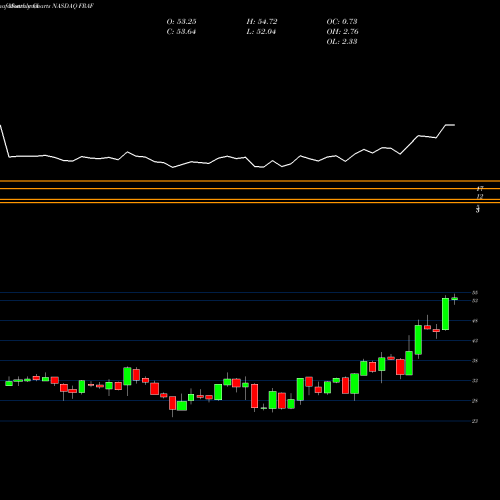
Task: Click the 53 price axis label
Action: [475, 301]
